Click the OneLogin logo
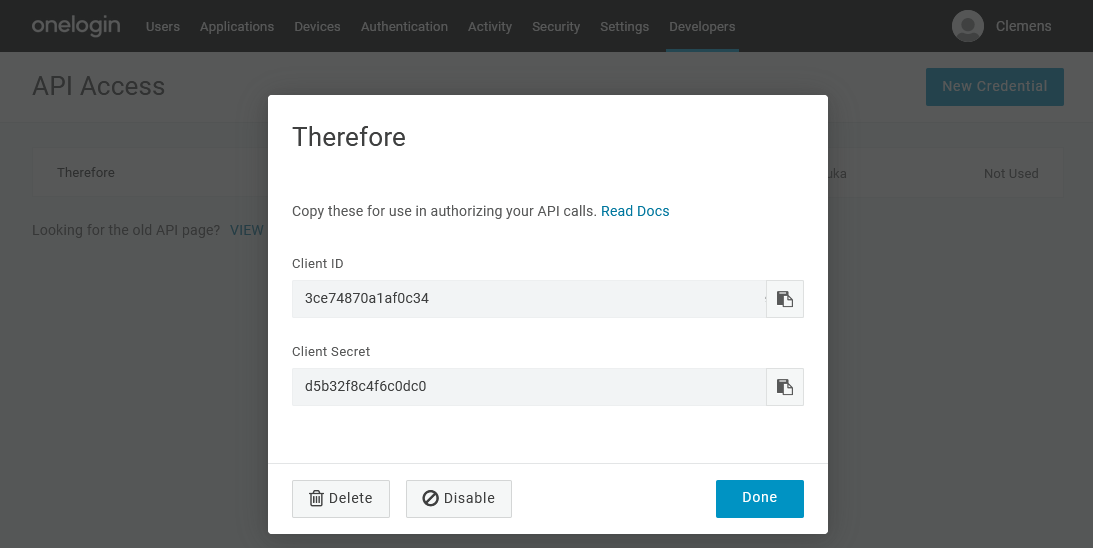The image size is (1093, 548). [76, 26]
